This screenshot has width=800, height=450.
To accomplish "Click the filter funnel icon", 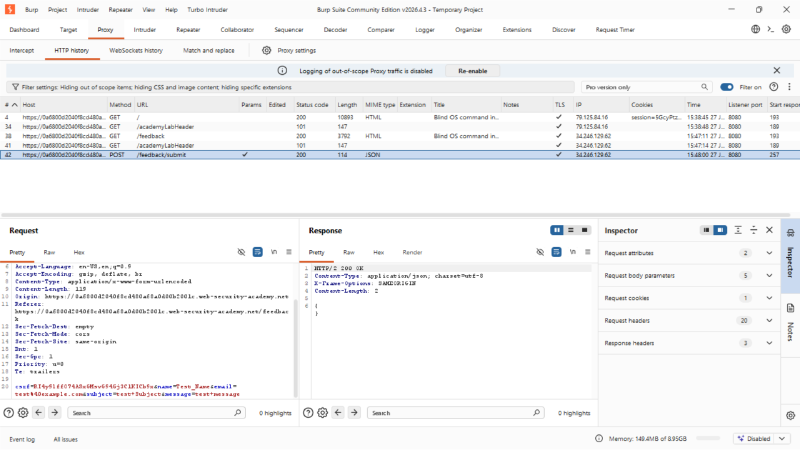I will tap(15, 87).
